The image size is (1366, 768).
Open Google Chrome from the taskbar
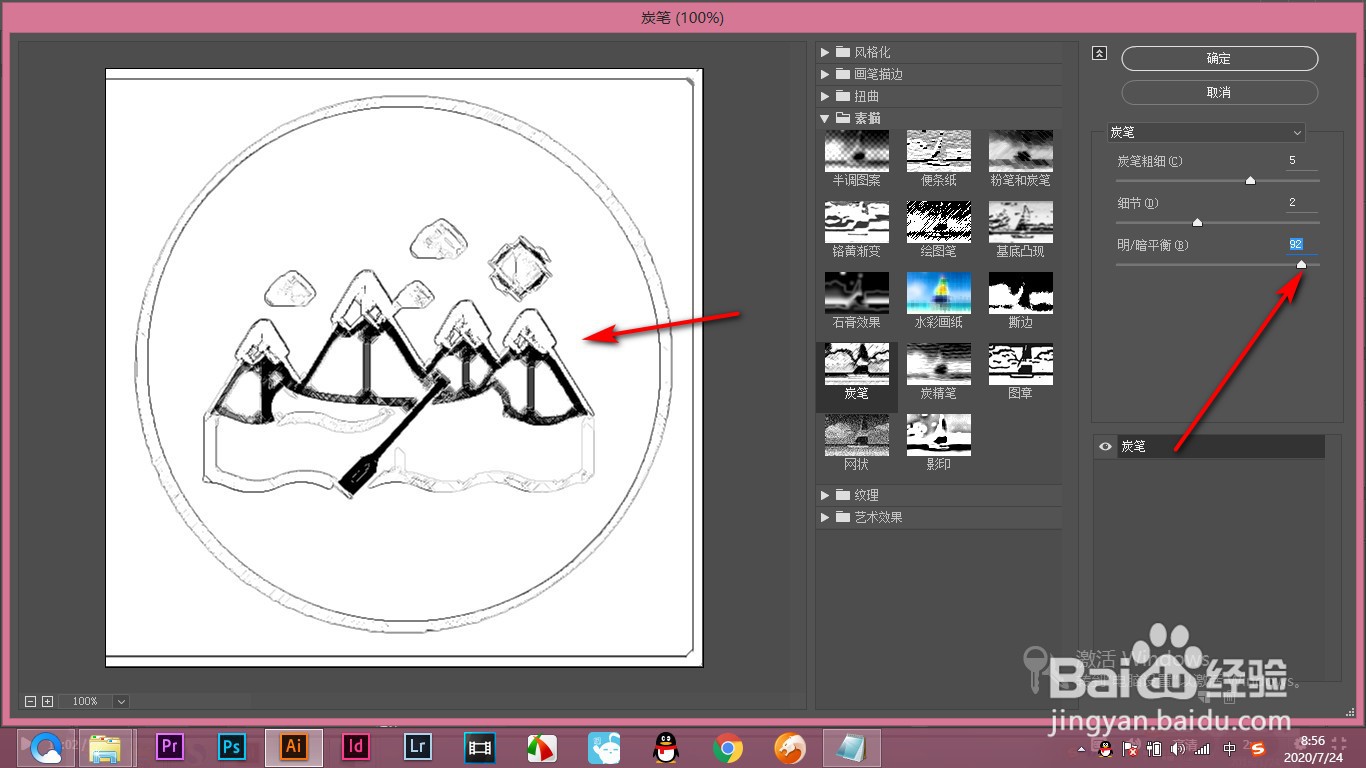point(728,747)
